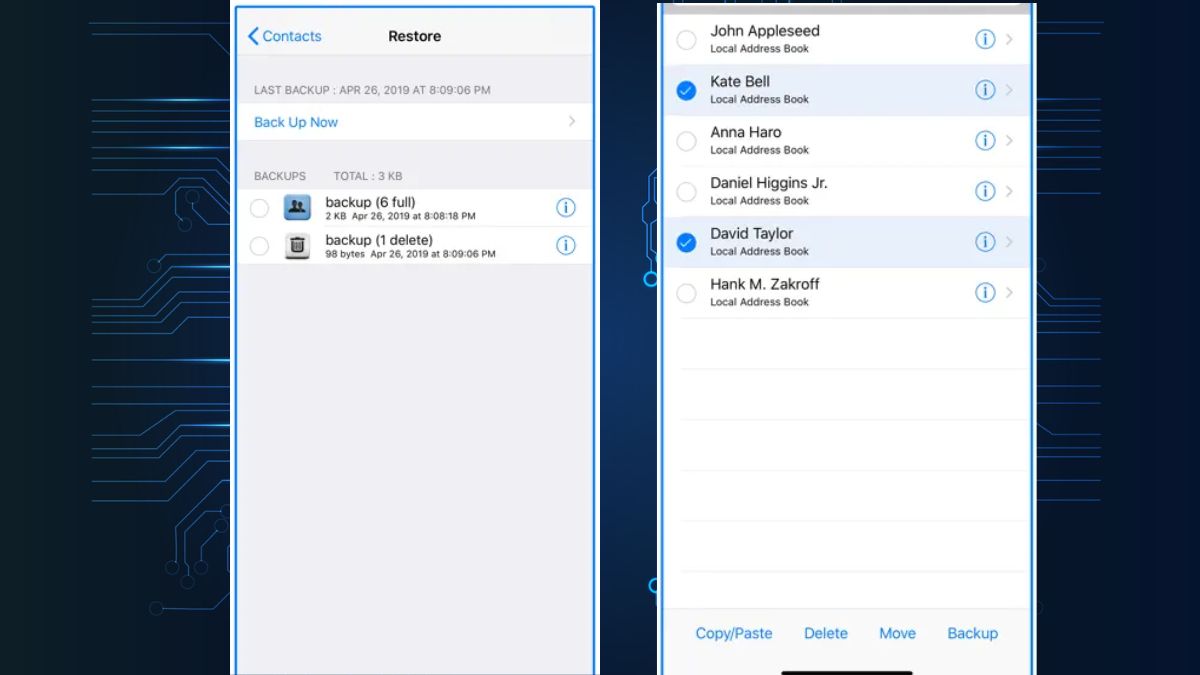
Task: Show info for Anna Haro
Action: [x=985, y=141]
